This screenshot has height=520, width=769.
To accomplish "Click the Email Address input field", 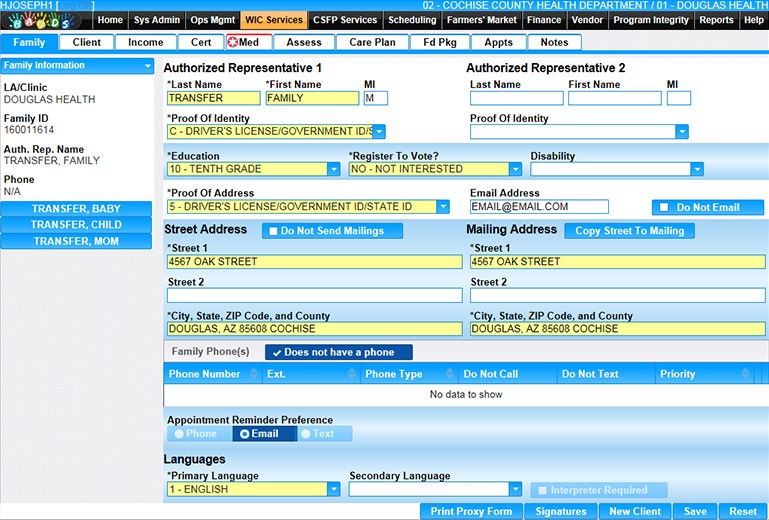I will point(539,207).
